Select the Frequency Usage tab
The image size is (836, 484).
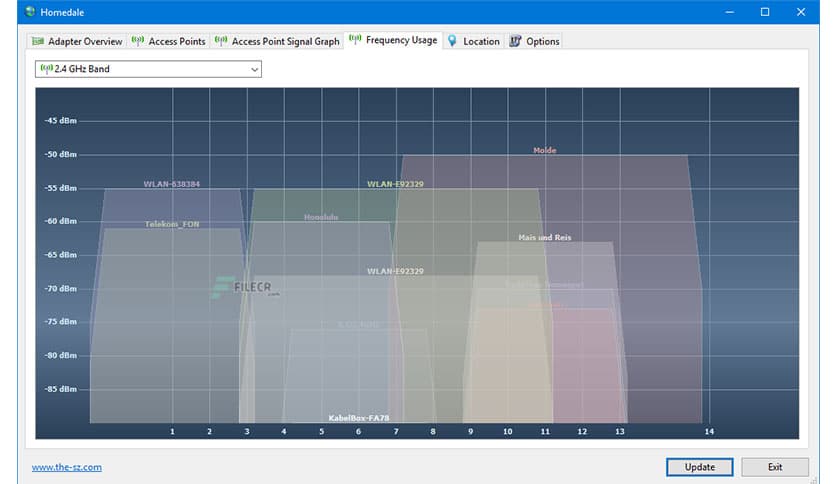(394, 41)
